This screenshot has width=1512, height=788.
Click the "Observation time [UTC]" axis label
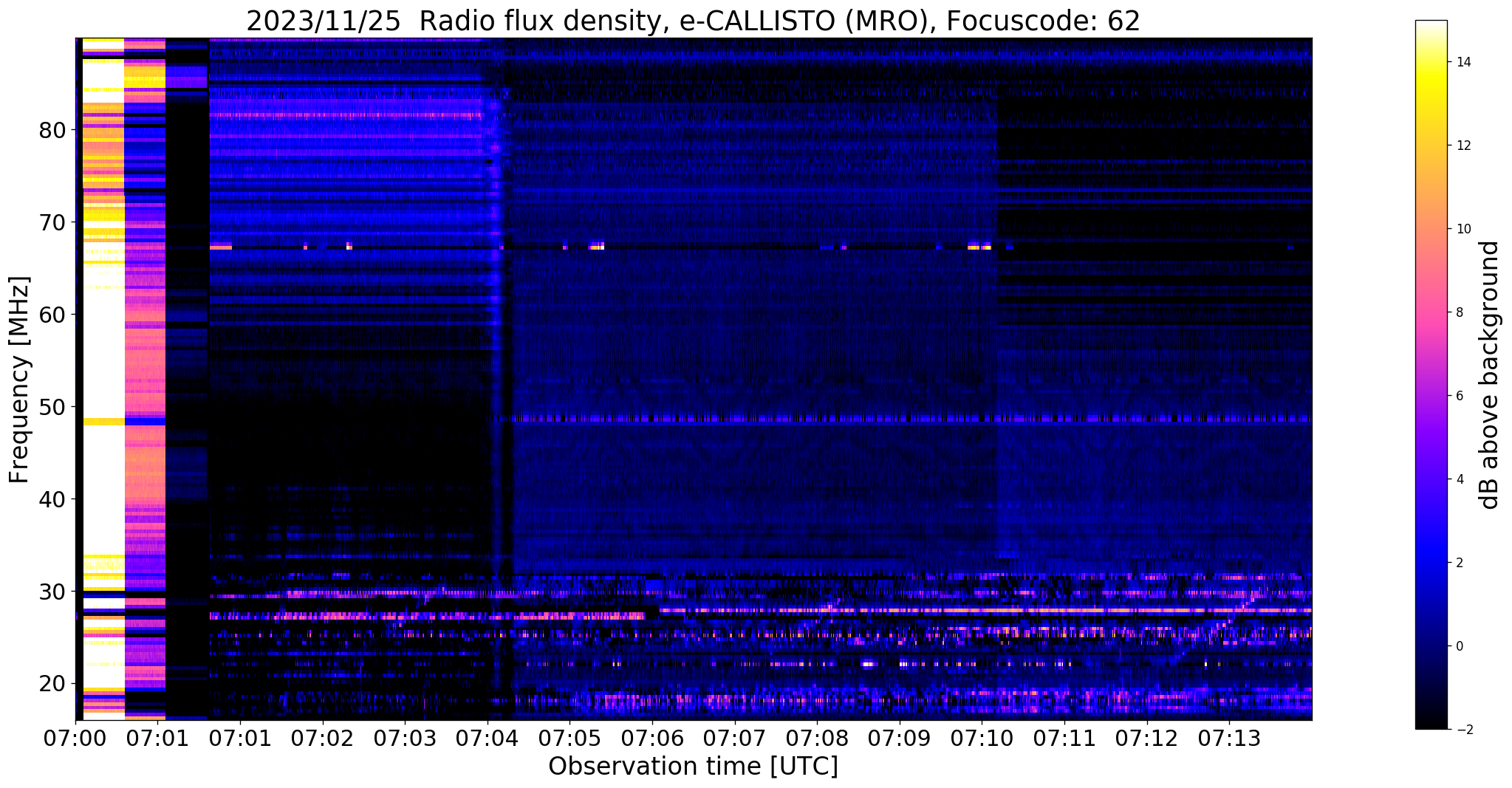(693, 767)
